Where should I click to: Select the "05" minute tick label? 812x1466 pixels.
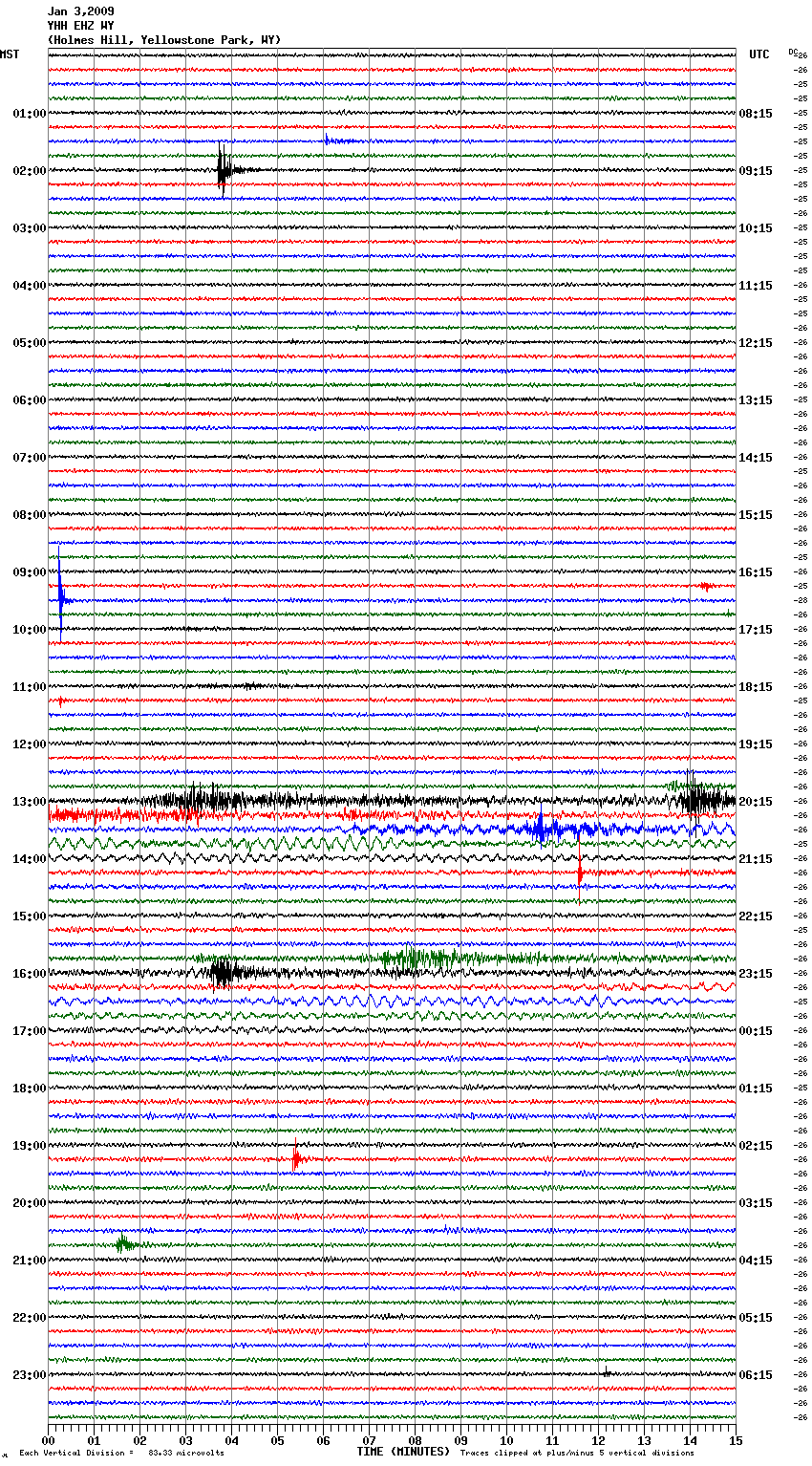277,1440
